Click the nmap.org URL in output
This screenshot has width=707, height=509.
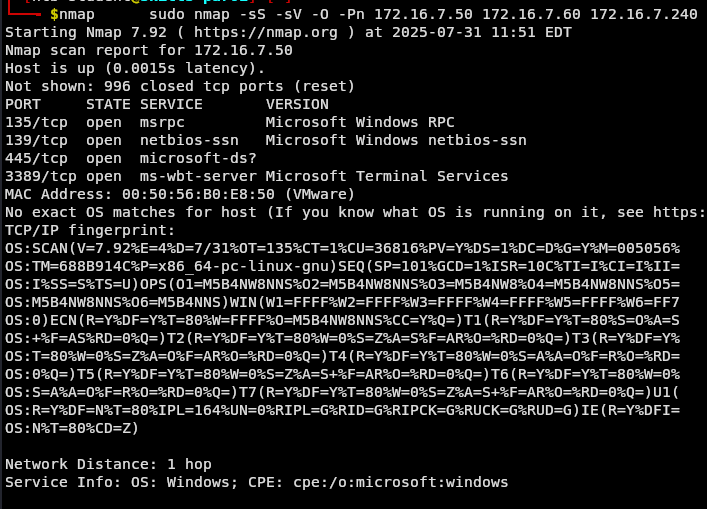266,32
